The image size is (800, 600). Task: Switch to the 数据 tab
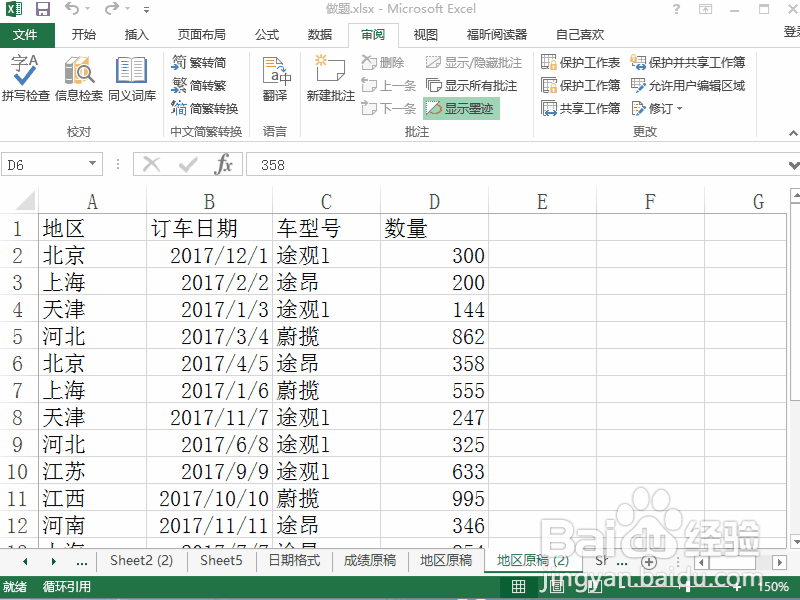[x=320, y=35]
